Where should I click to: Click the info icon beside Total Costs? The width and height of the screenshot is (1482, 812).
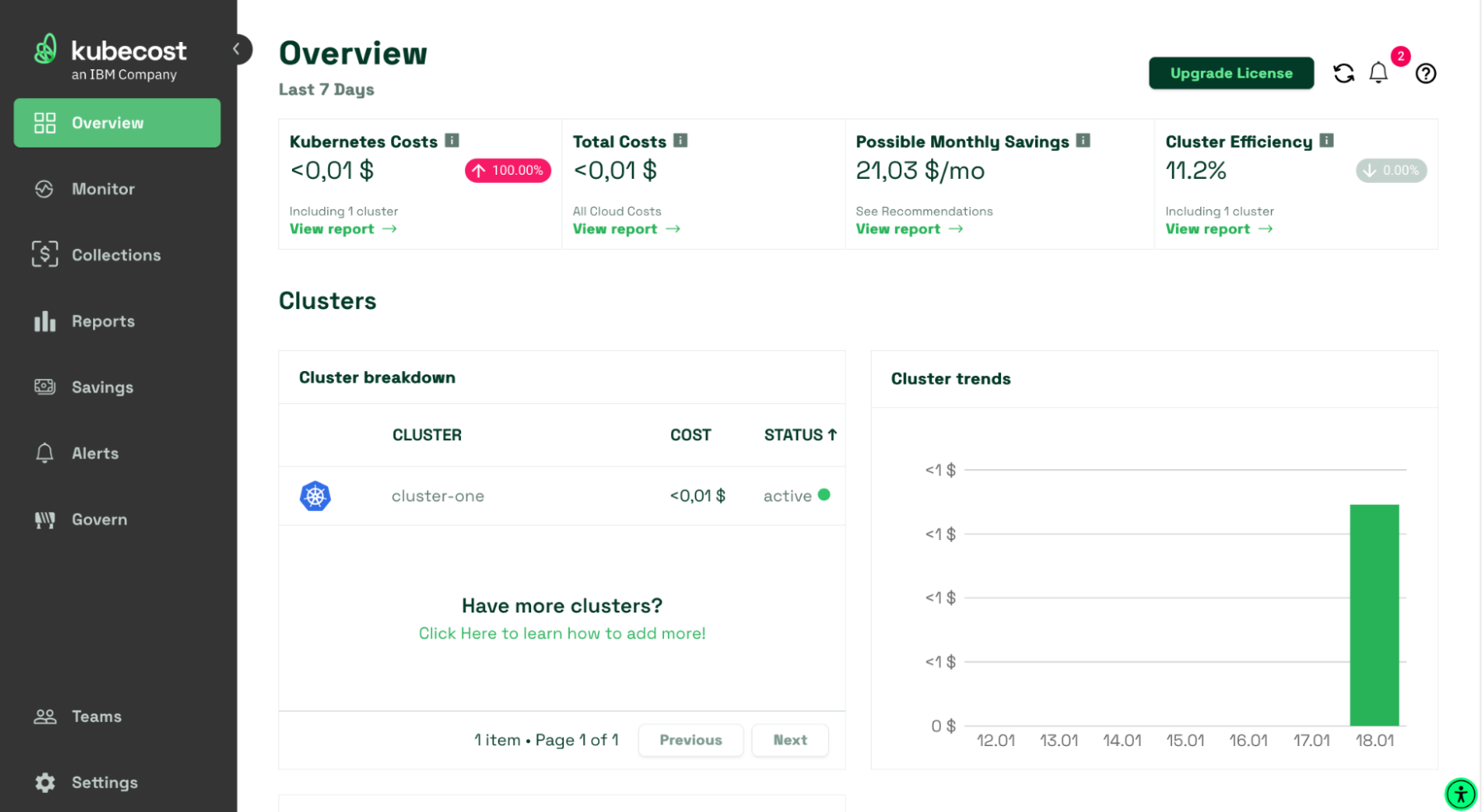(x=680, y=140)
